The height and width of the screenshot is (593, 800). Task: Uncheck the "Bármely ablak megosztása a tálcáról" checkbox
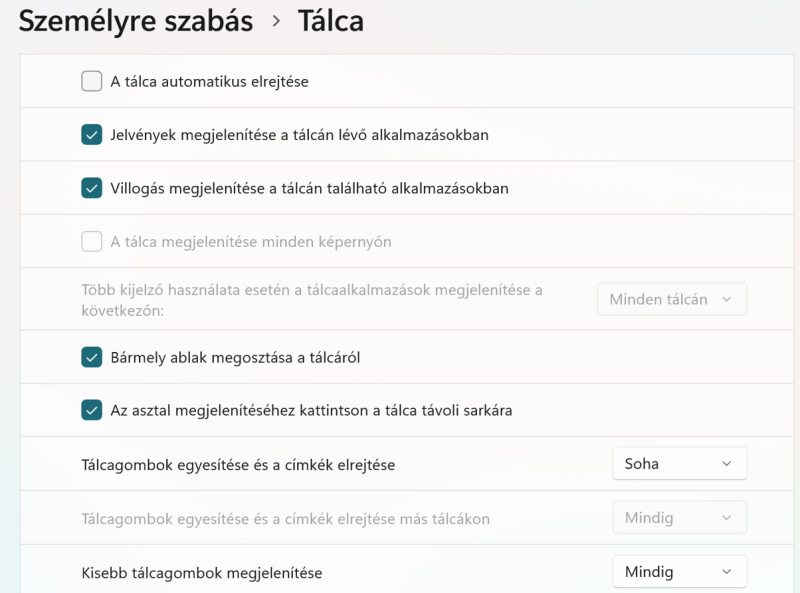point(92,357)
